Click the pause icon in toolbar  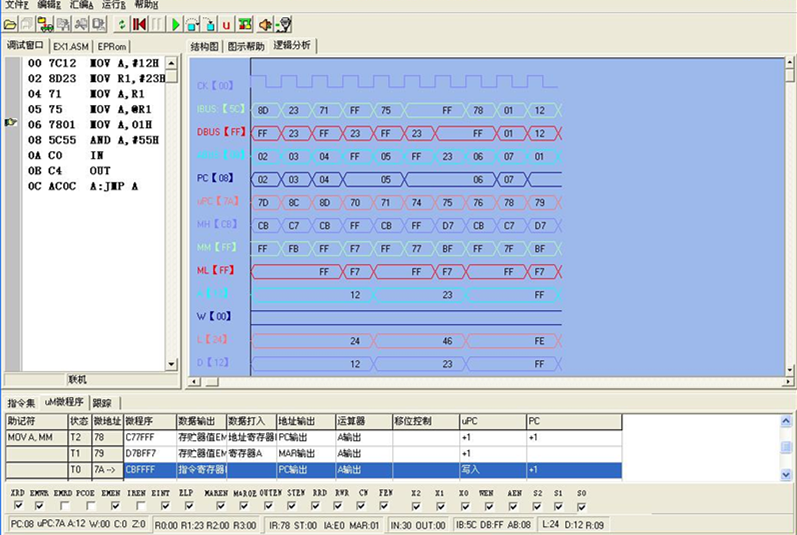[x=157, y=23]
